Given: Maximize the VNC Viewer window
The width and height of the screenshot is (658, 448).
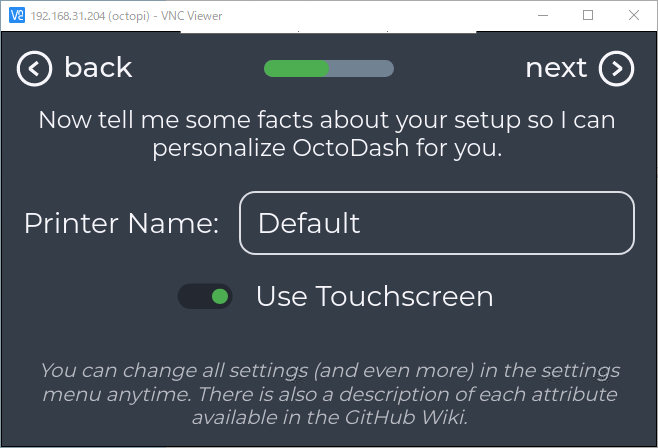Looking at the screenshot, I should 588,16.
